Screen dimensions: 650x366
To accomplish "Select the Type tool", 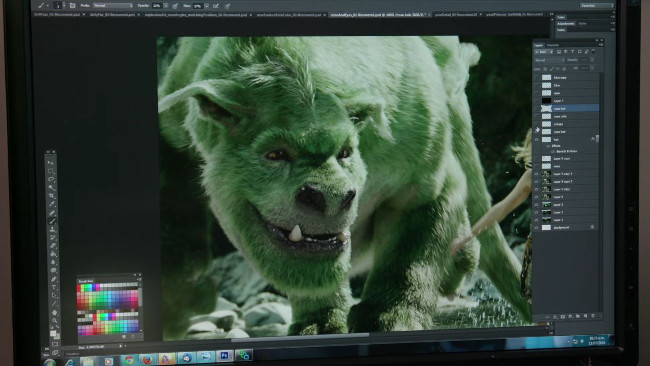I will tap(53, 287).
